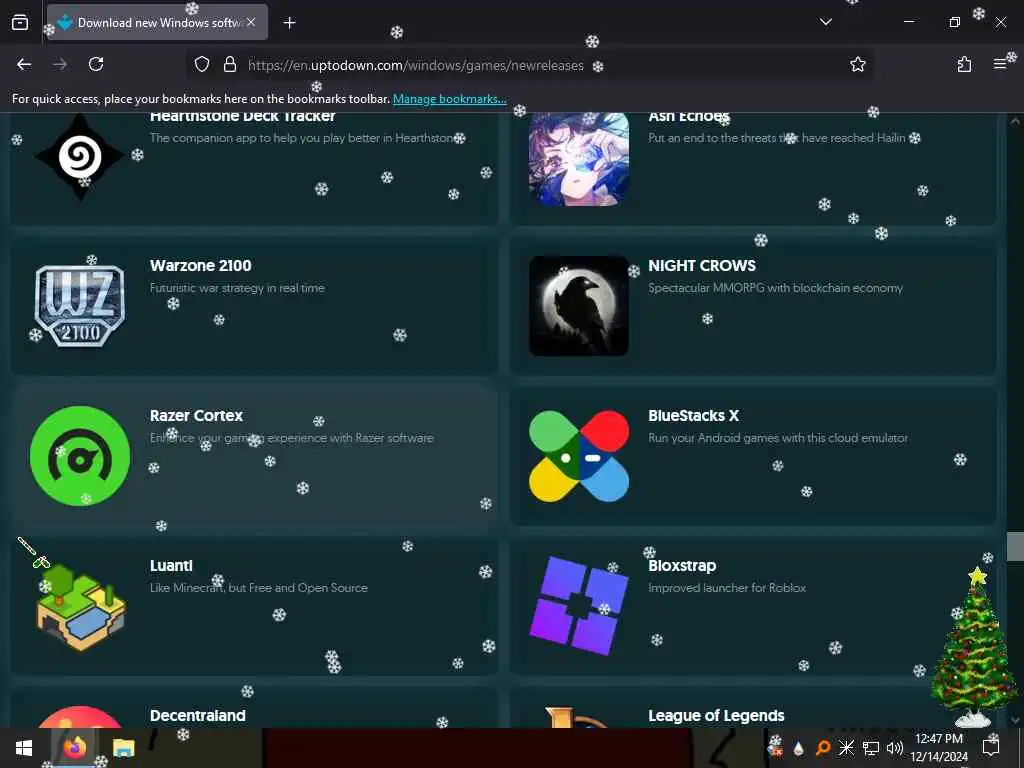Open the Ash Echoes artwork icon
This screenshot has width=1024, height=768.
[579, 159]
